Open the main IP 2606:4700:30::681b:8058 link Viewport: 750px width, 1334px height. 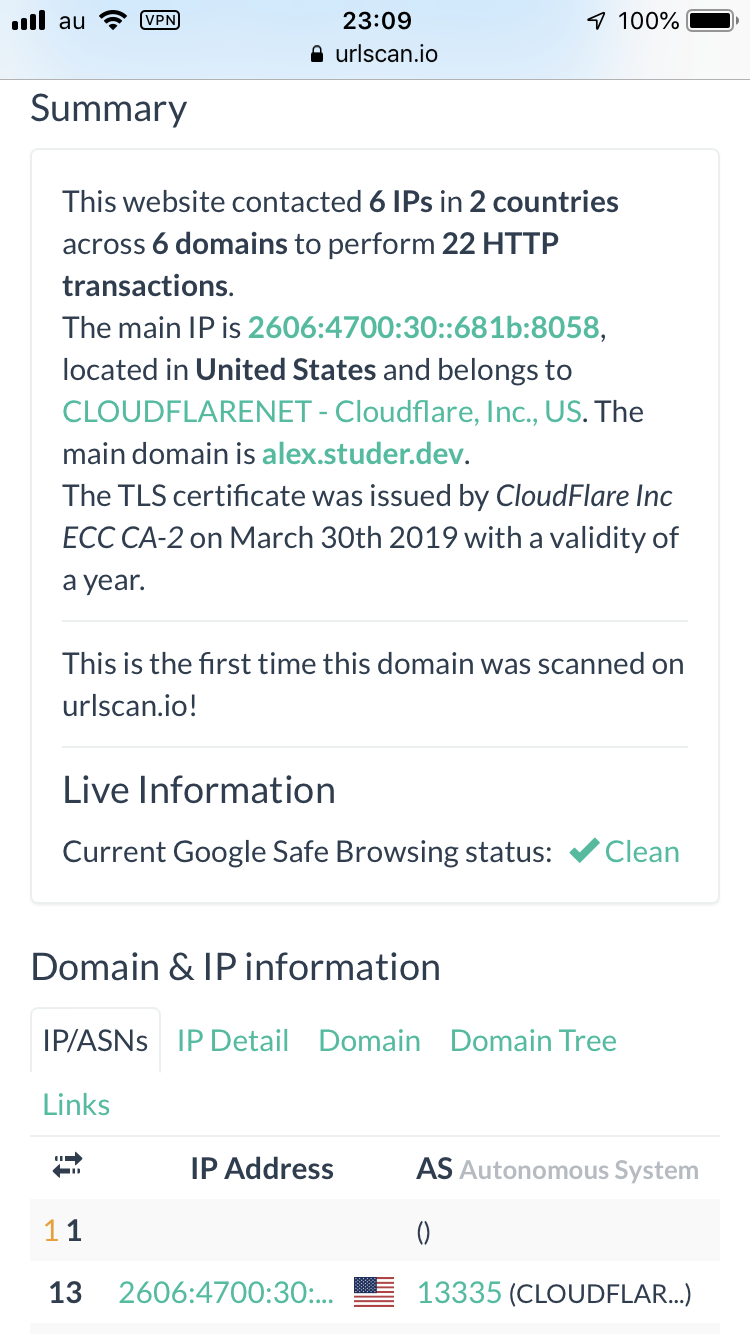(x=424, y=327)
